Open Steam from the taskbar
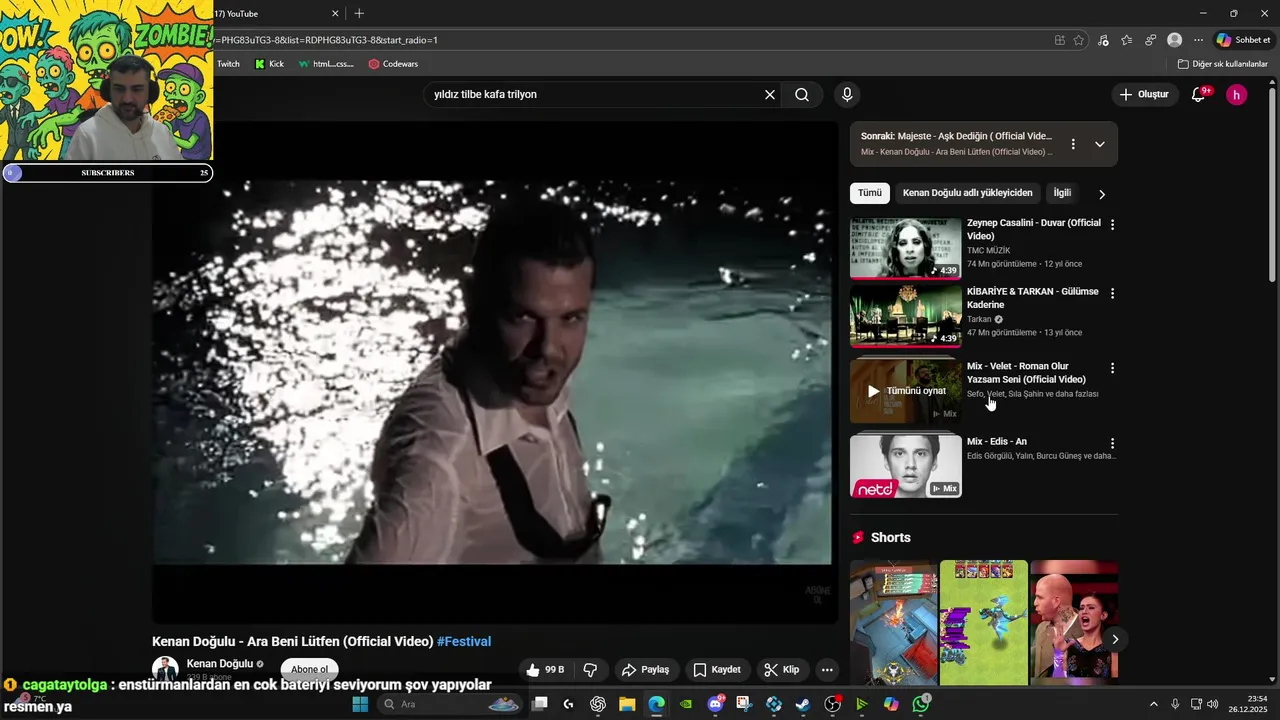The image size is (1280, 720). pyautogui.click(x=803, y=704)
